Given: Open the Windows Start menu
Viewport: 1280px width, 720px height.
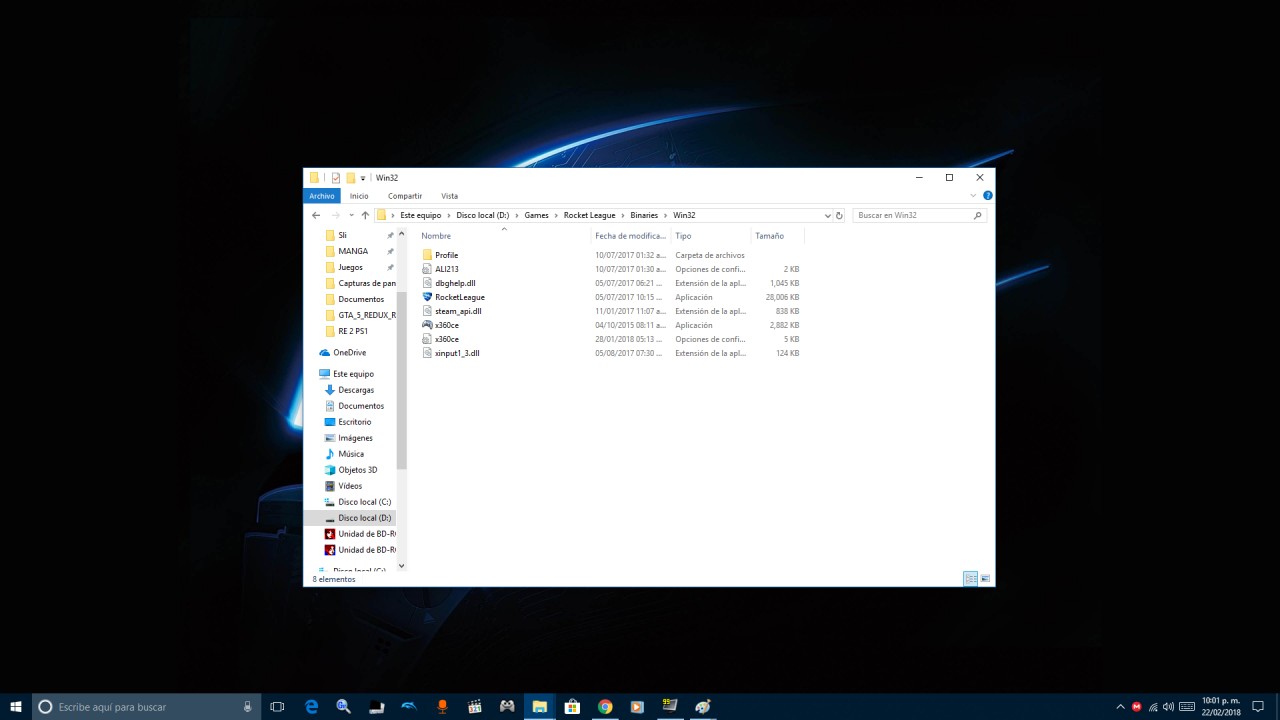Looking at the screenshot, I should pos(16,707).
